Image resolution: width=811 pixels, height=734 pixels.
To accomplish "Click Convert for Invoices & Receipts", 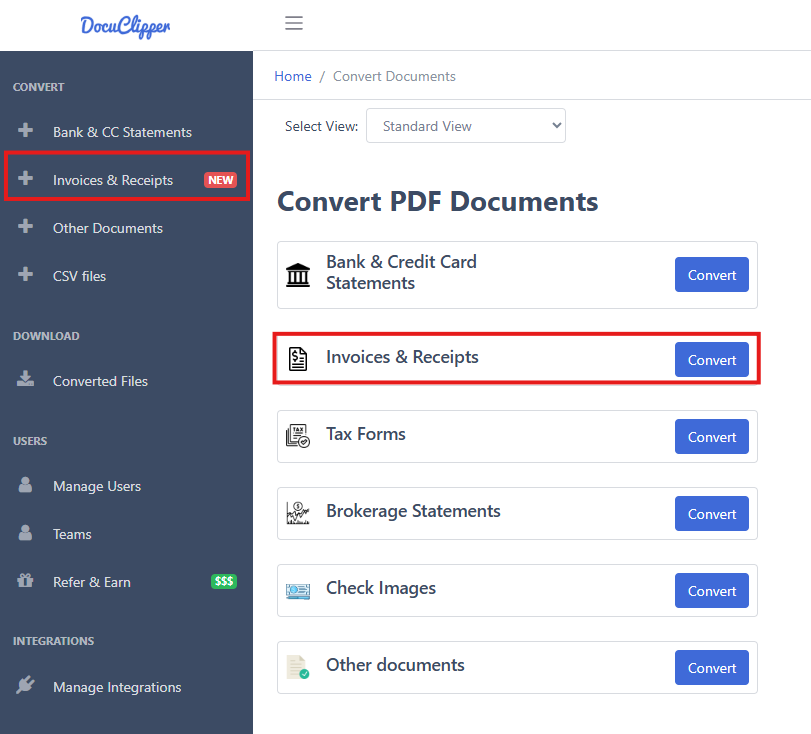I will click(x=712, y=359).
